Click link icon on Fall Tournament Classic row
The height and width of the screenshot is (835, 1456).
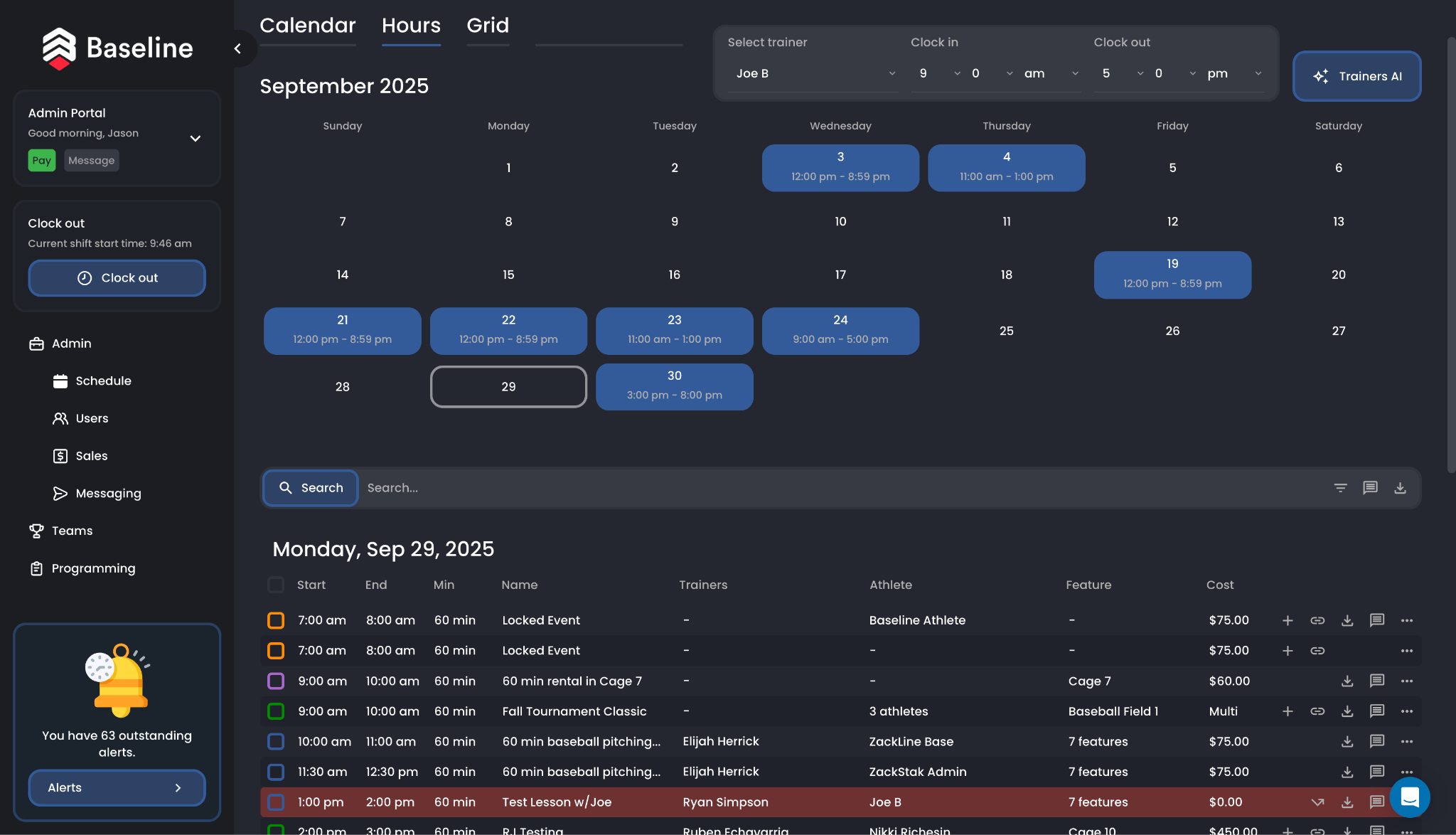tap(1317, 711)
